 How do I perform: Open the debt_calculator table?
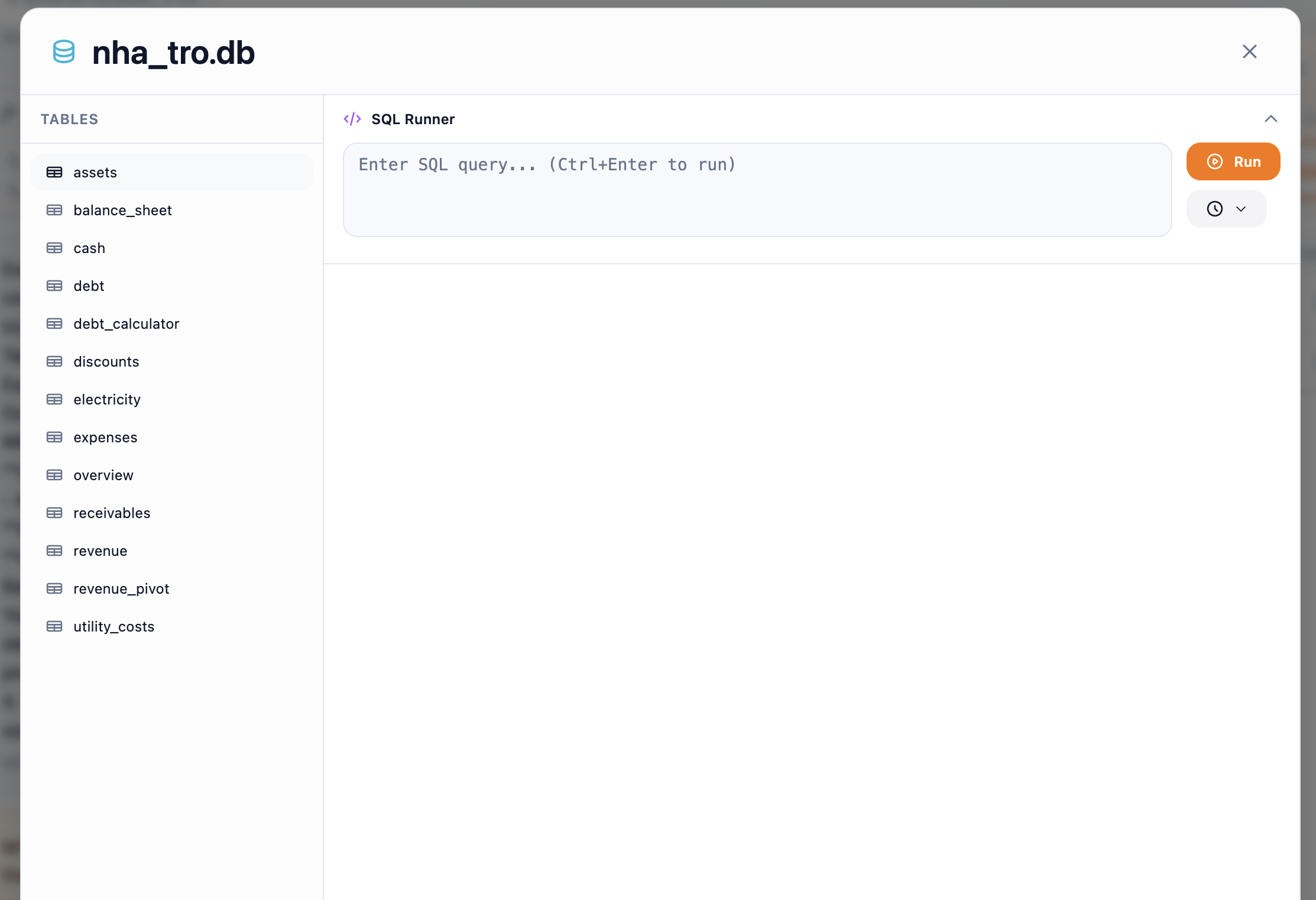(x=127, y=323)
